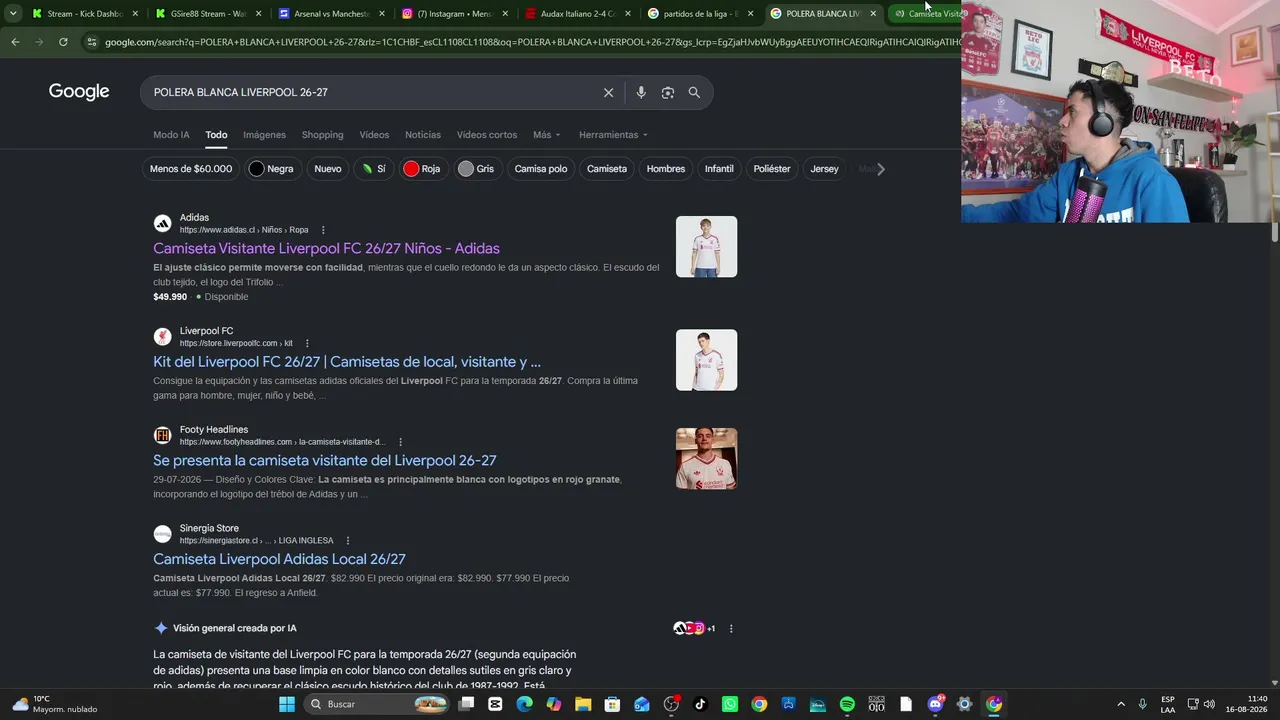1280x720 pixels.
Task: Expand the Más search menu
Action: point(546,135)
